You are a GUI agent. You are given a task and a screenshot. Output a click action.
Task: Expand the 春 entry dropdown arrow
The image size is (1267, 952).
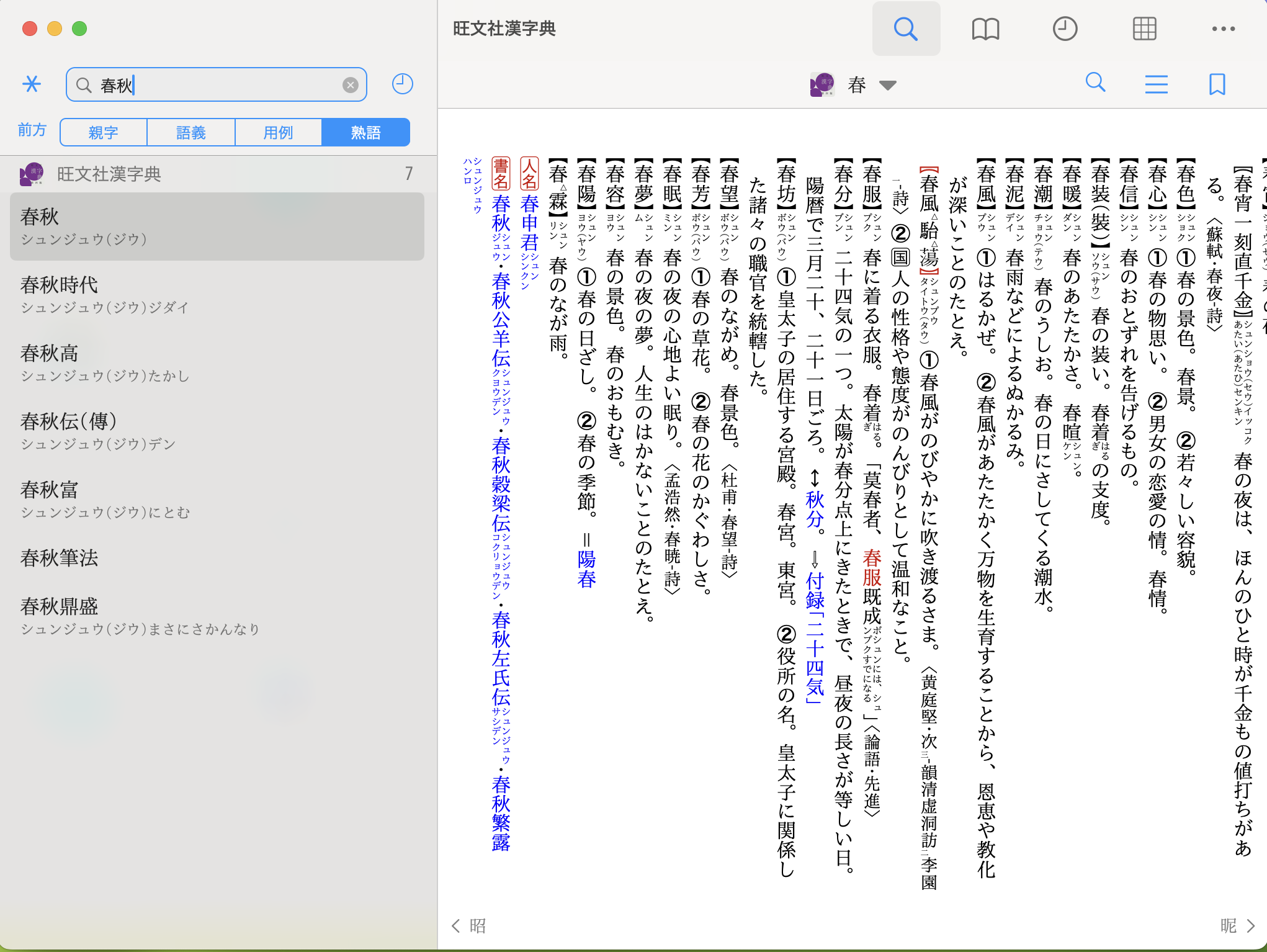pos(888,85)
